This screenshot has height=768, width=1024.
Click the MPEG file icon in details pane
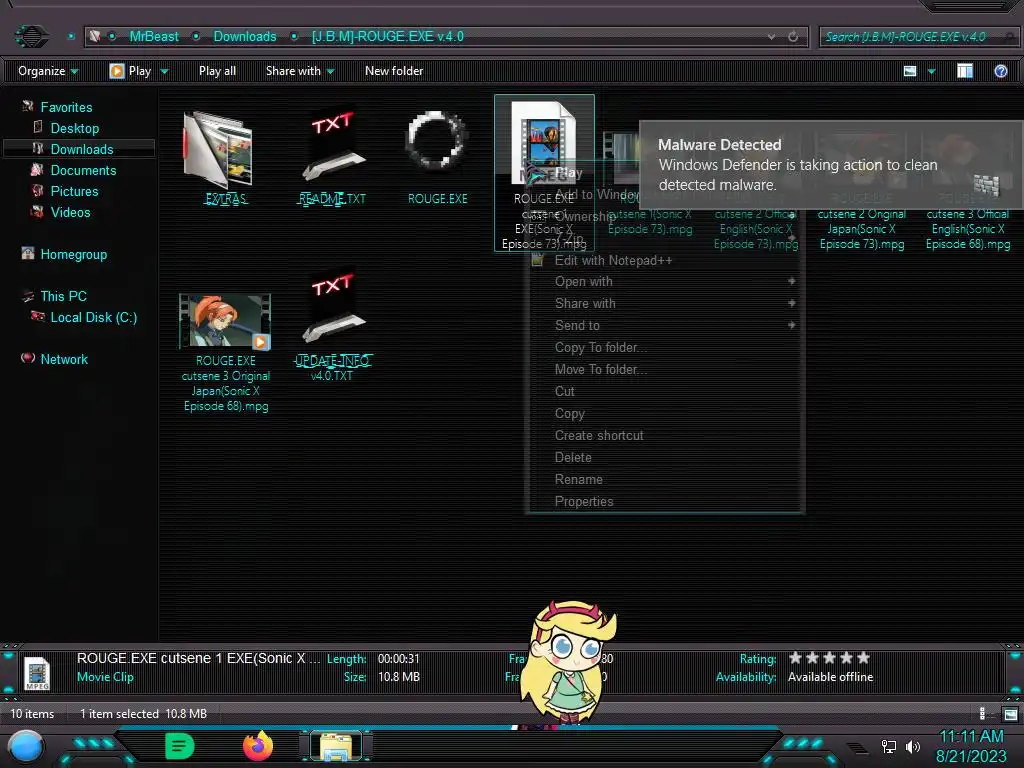coord(37,673)
